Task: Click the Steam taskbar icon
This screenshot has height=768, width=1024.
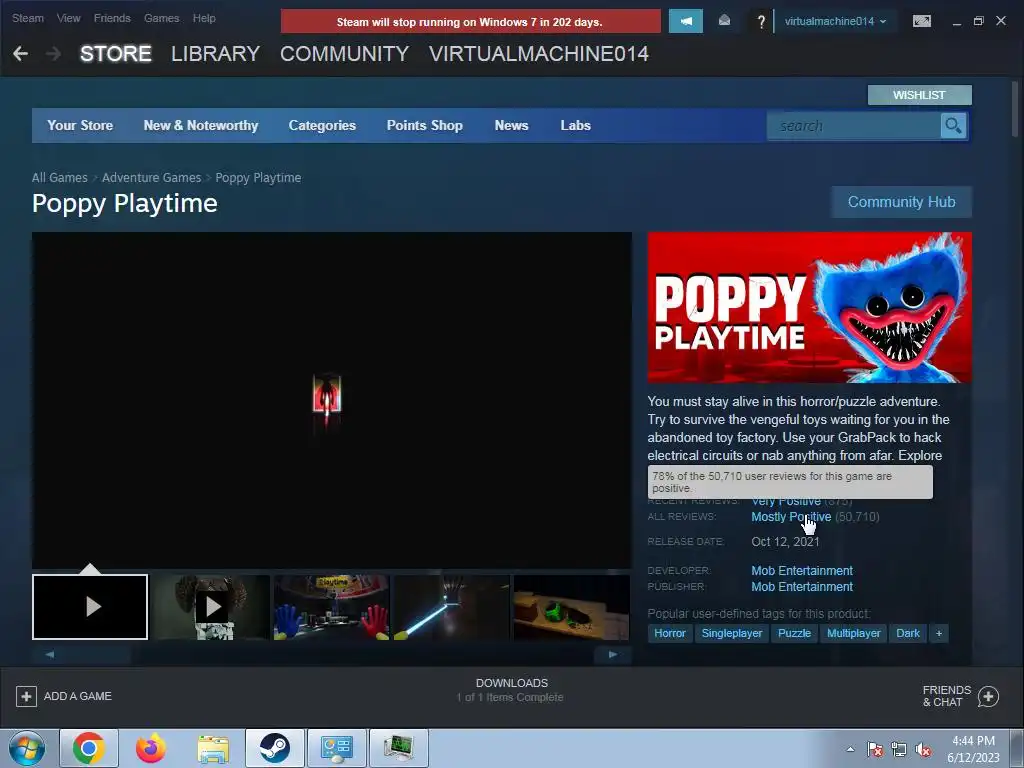Action: [x=275, y=748]
